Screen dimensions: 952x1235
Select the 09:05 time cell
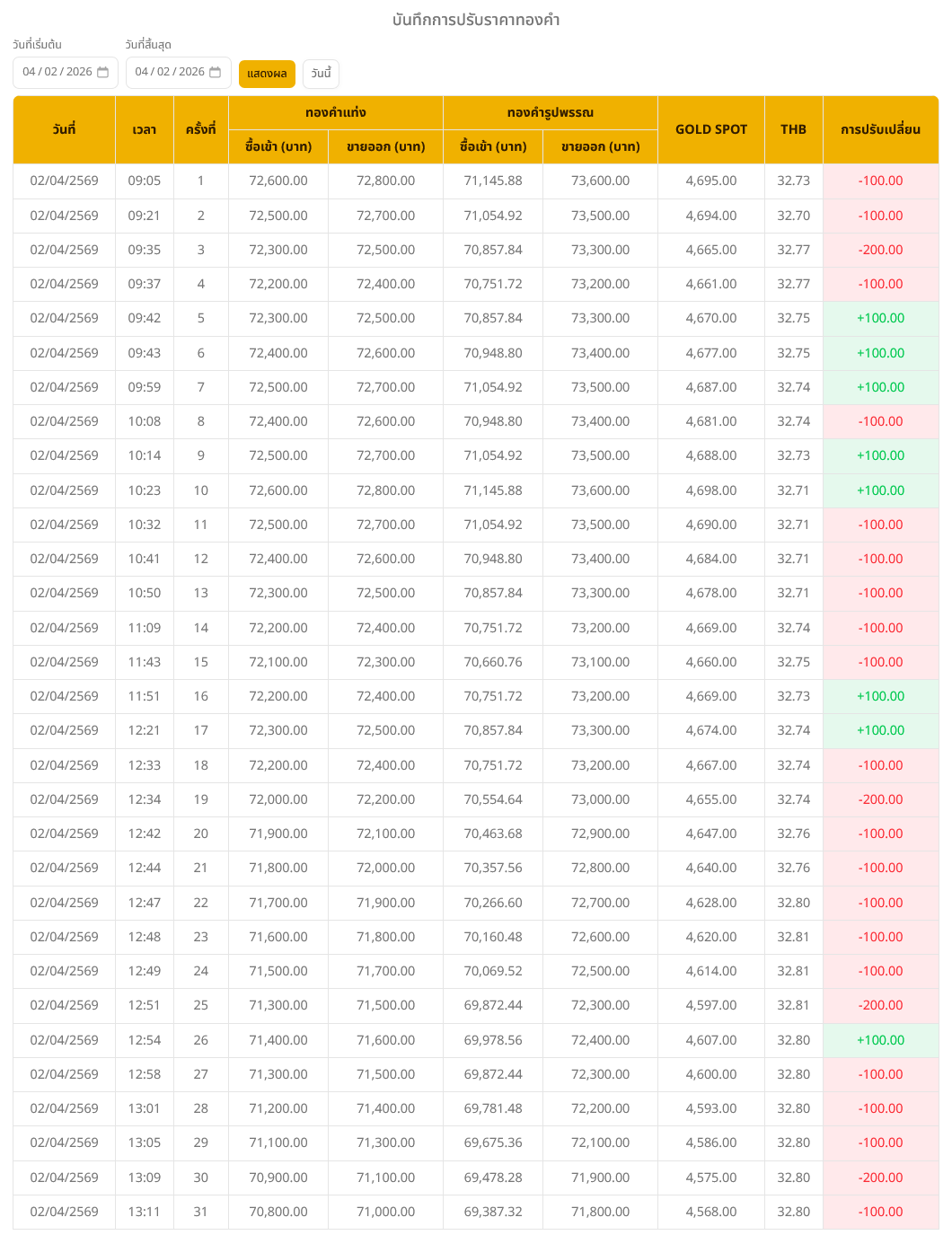pos(144,181)
